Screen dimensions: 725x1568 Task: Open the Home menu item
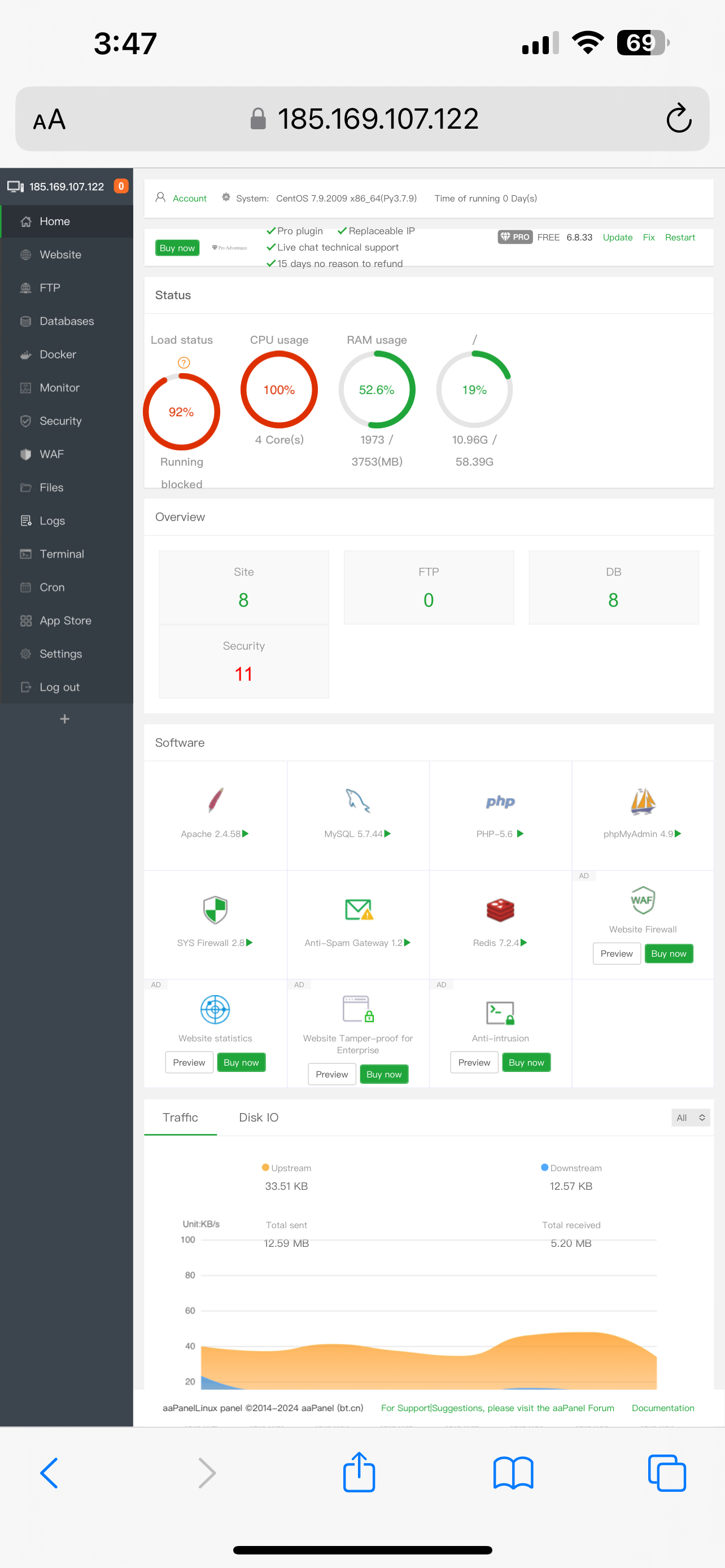pos(67,222)
